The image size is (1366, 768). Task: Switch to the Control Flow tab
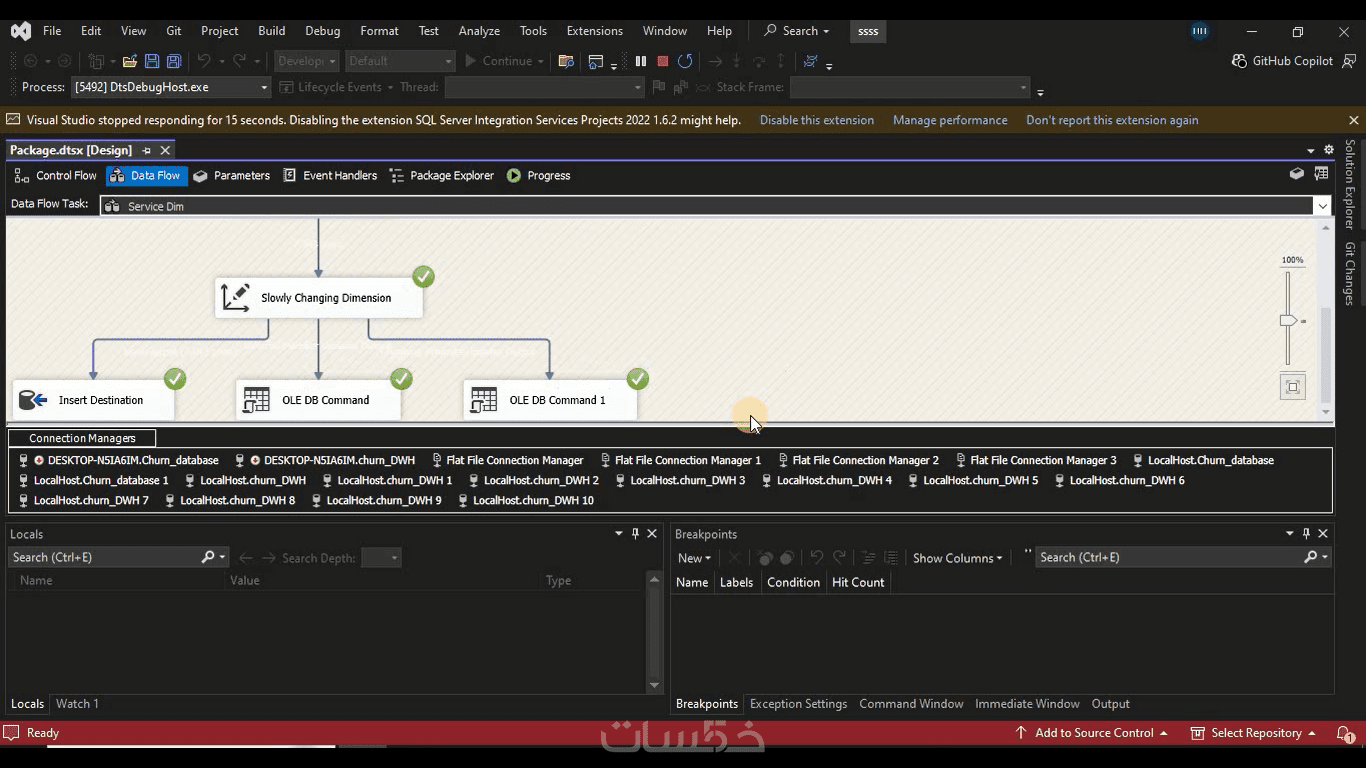(x=56, y=175)
